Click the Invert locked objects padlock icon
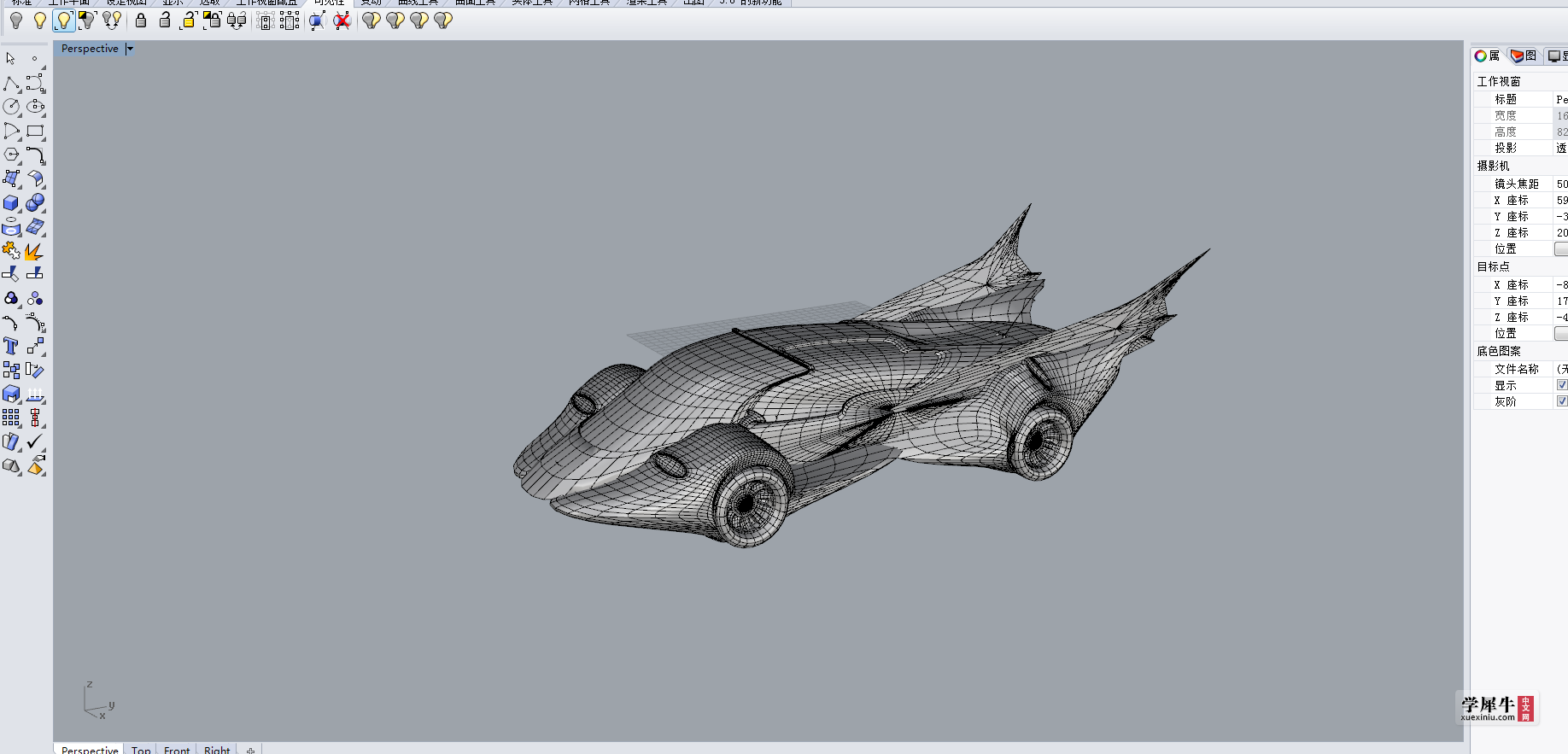This screenshot has width=1568, height=754. tap(212, 20)
